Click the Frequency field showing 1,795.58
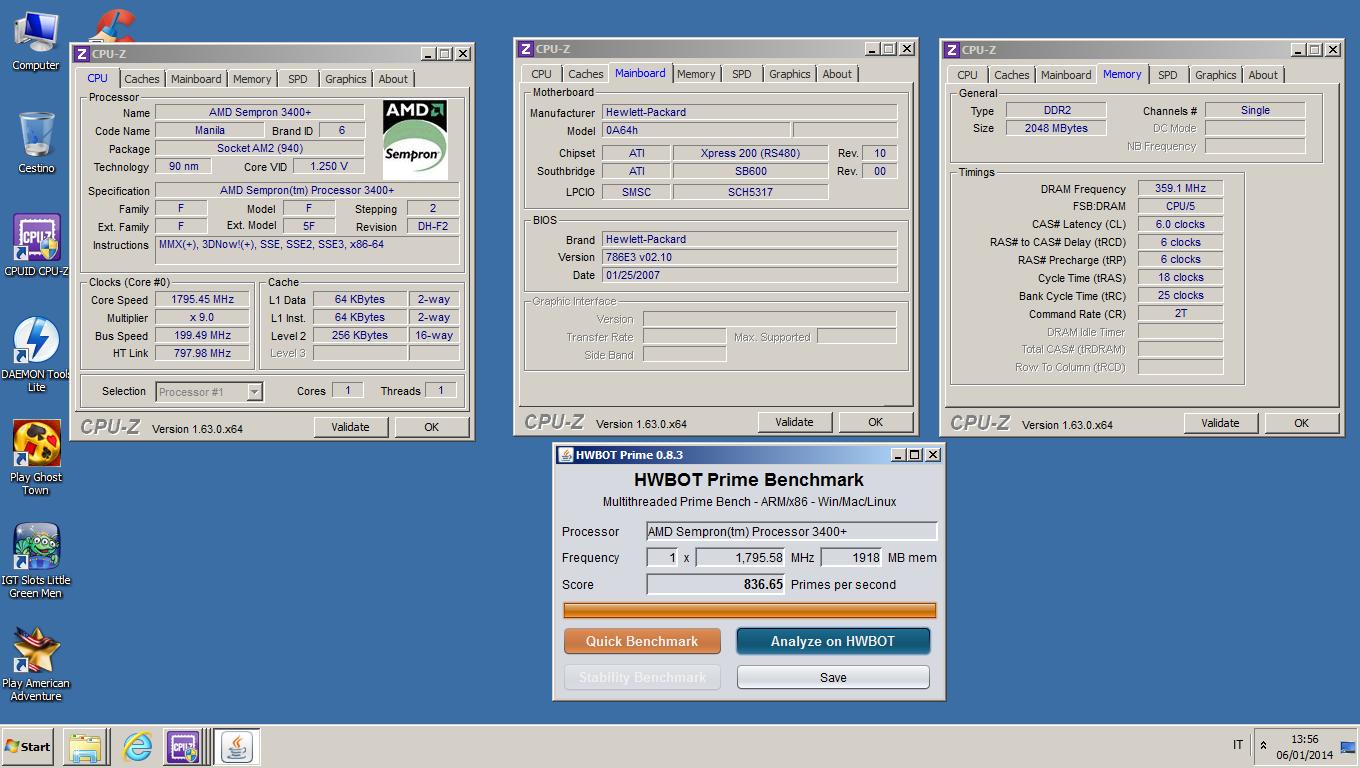The width and height of the screenshot is (1360, 768). tap(741, 558)
